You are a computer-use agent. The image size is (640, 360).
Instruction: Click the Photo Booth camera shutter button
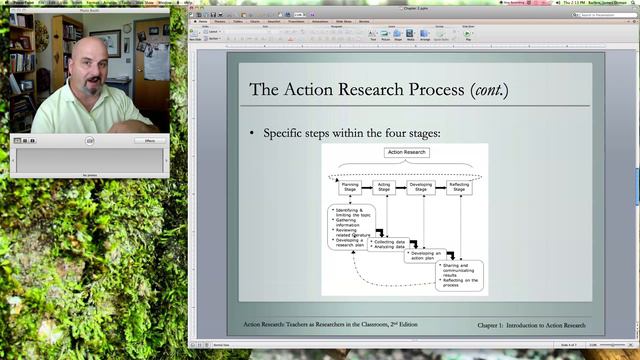[89, 141]
